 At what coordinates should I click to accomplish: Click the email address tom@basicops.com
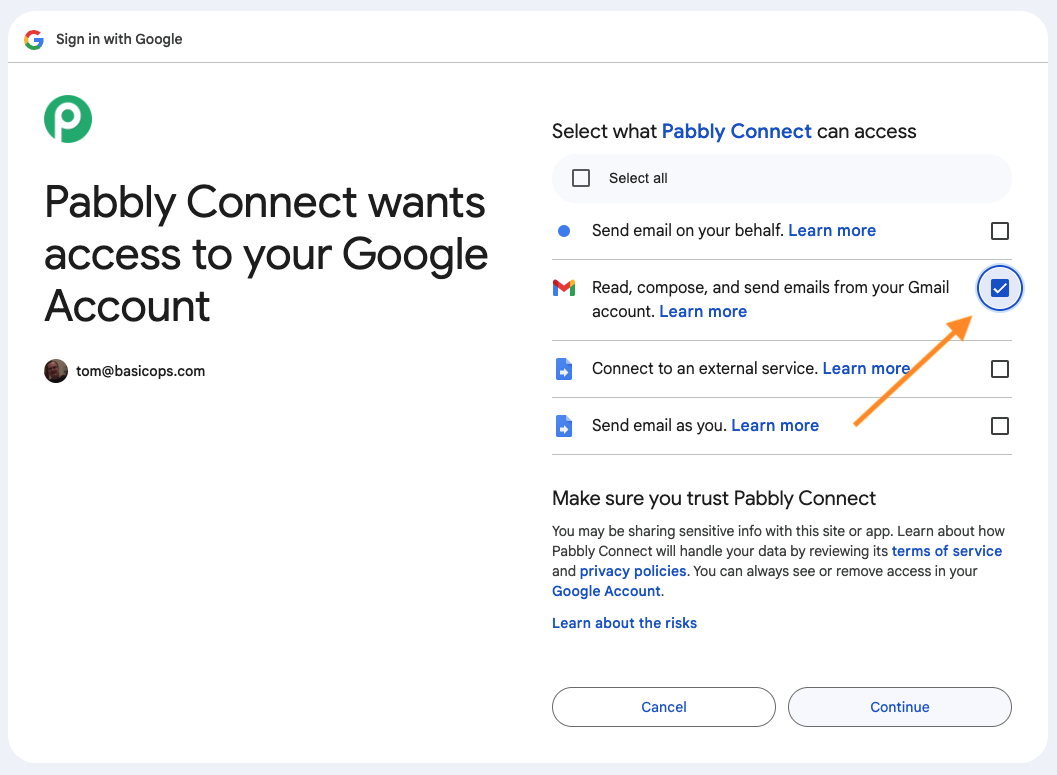point(140,370)
